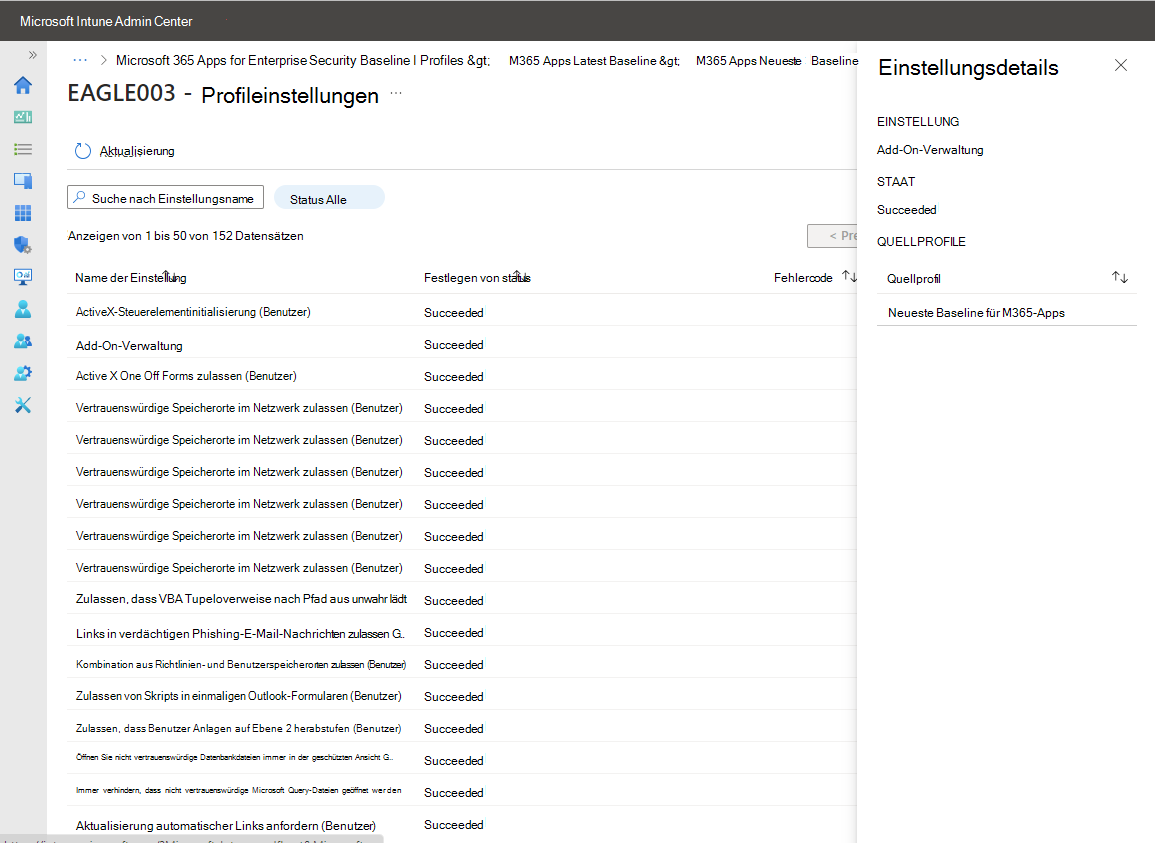Viewport: 1155px width, 843px height.
Task: Click Microsoft Intune Admin Center title
Action: [x=106, y=21]
